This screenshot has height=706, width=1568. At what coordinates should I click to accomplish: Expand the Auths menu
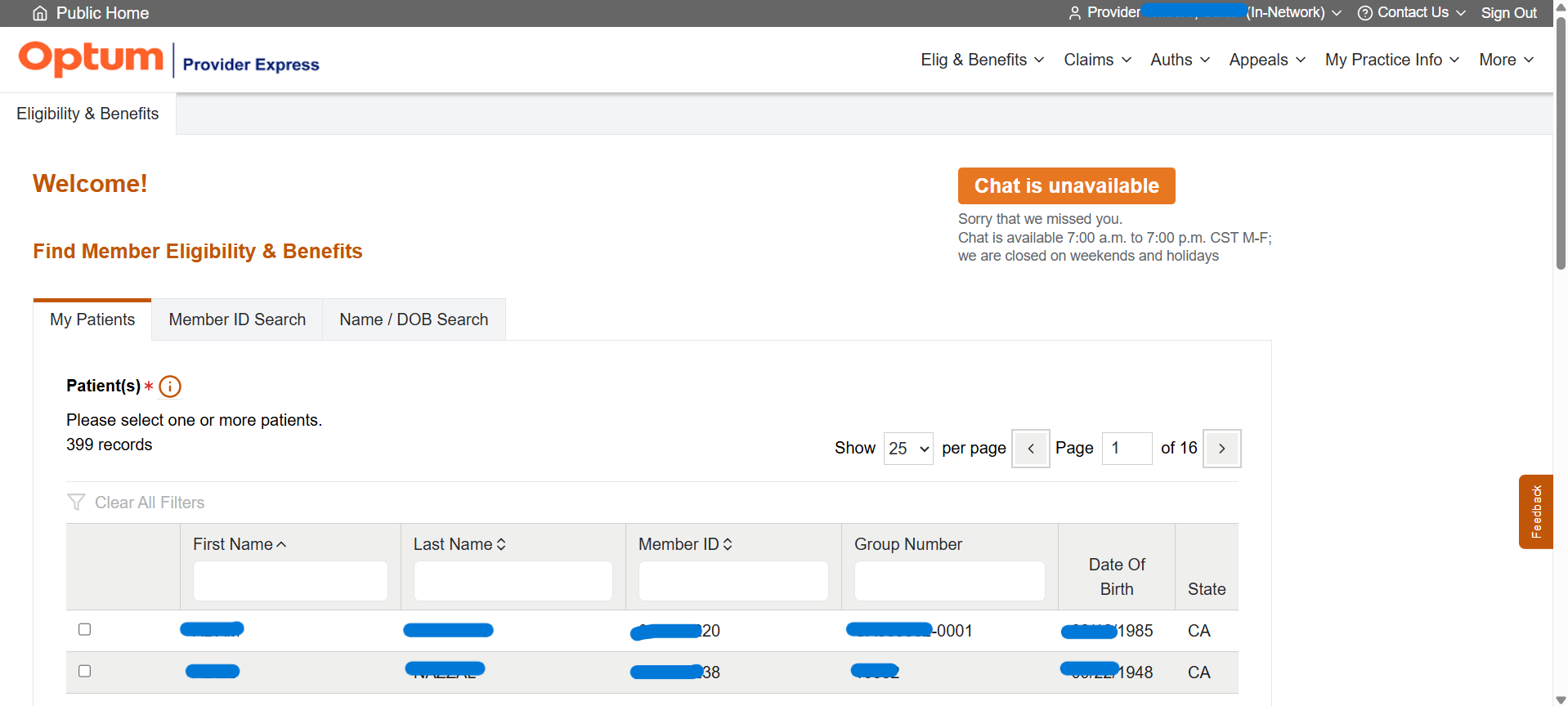click(1180, 60)
